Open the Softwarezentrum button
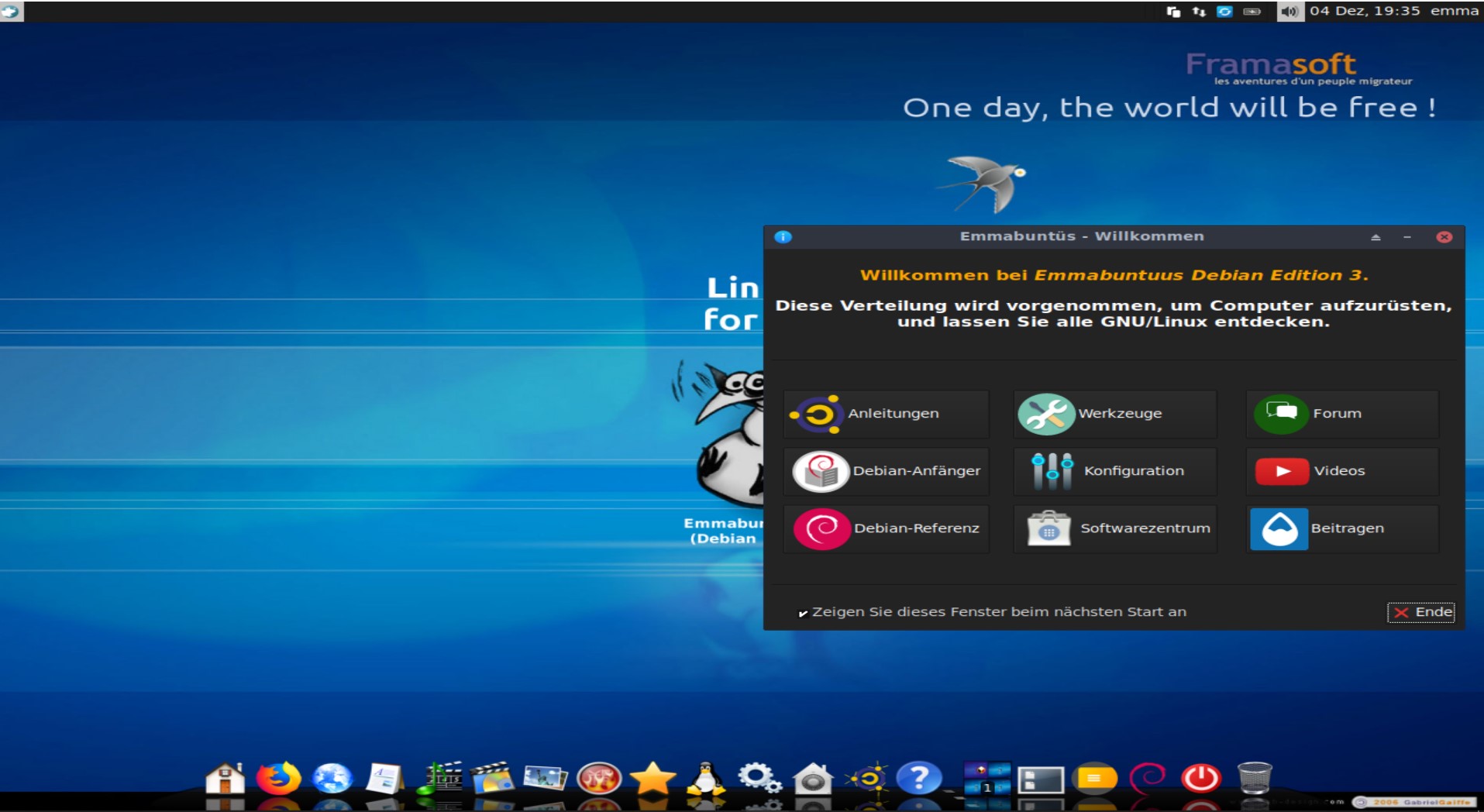 tap(1115, 528)
